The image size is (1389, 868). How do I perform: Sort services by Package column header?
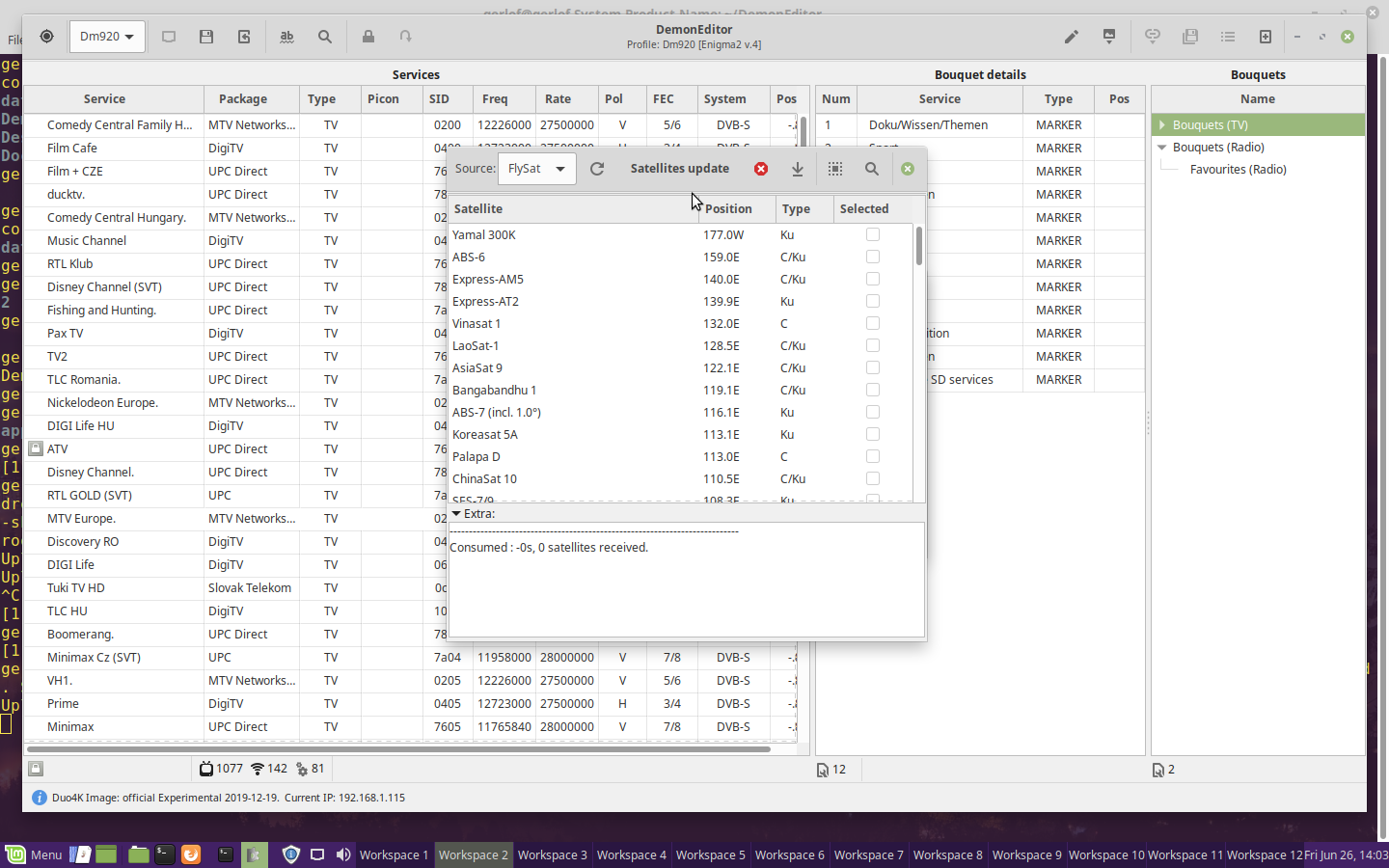tap(250, 98)
